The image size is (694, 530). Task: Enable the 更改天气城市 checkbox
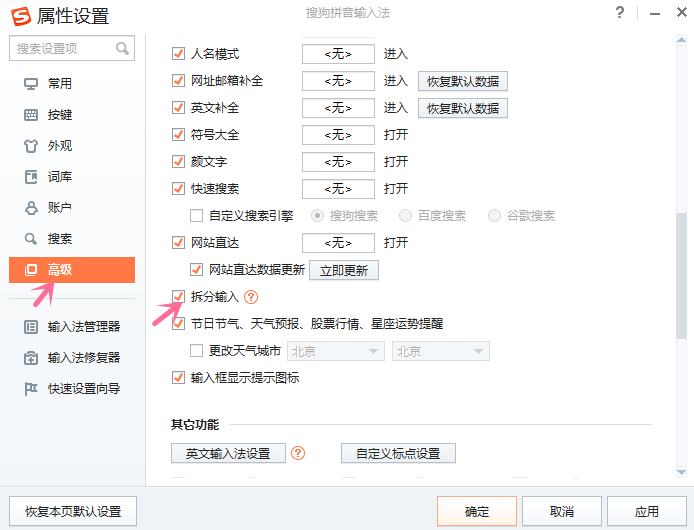(197, 351)
